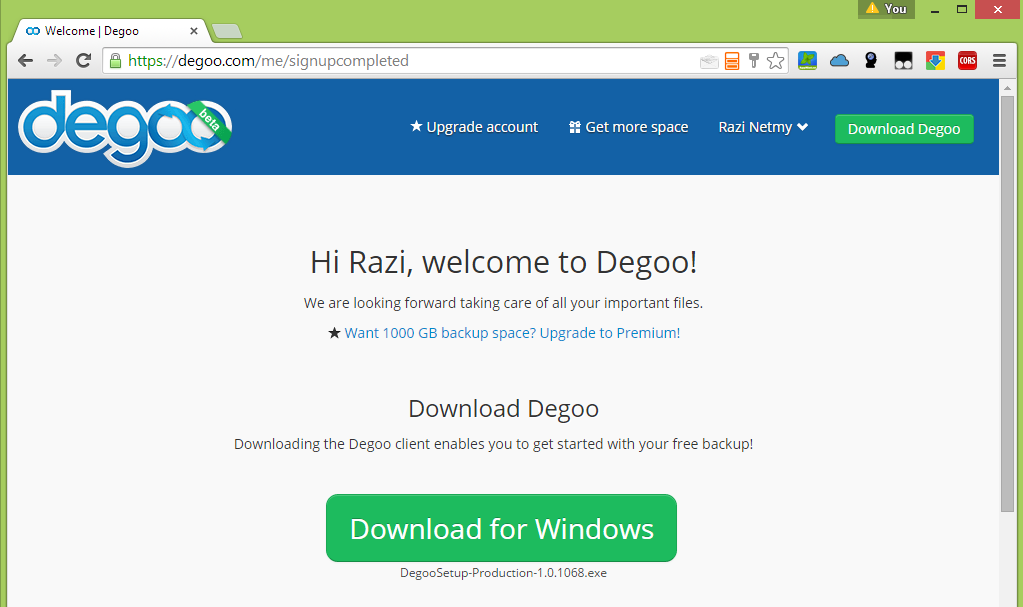Open a new browser tab
This screenshot has width=1023, height=607.
[x=227, y=31]
